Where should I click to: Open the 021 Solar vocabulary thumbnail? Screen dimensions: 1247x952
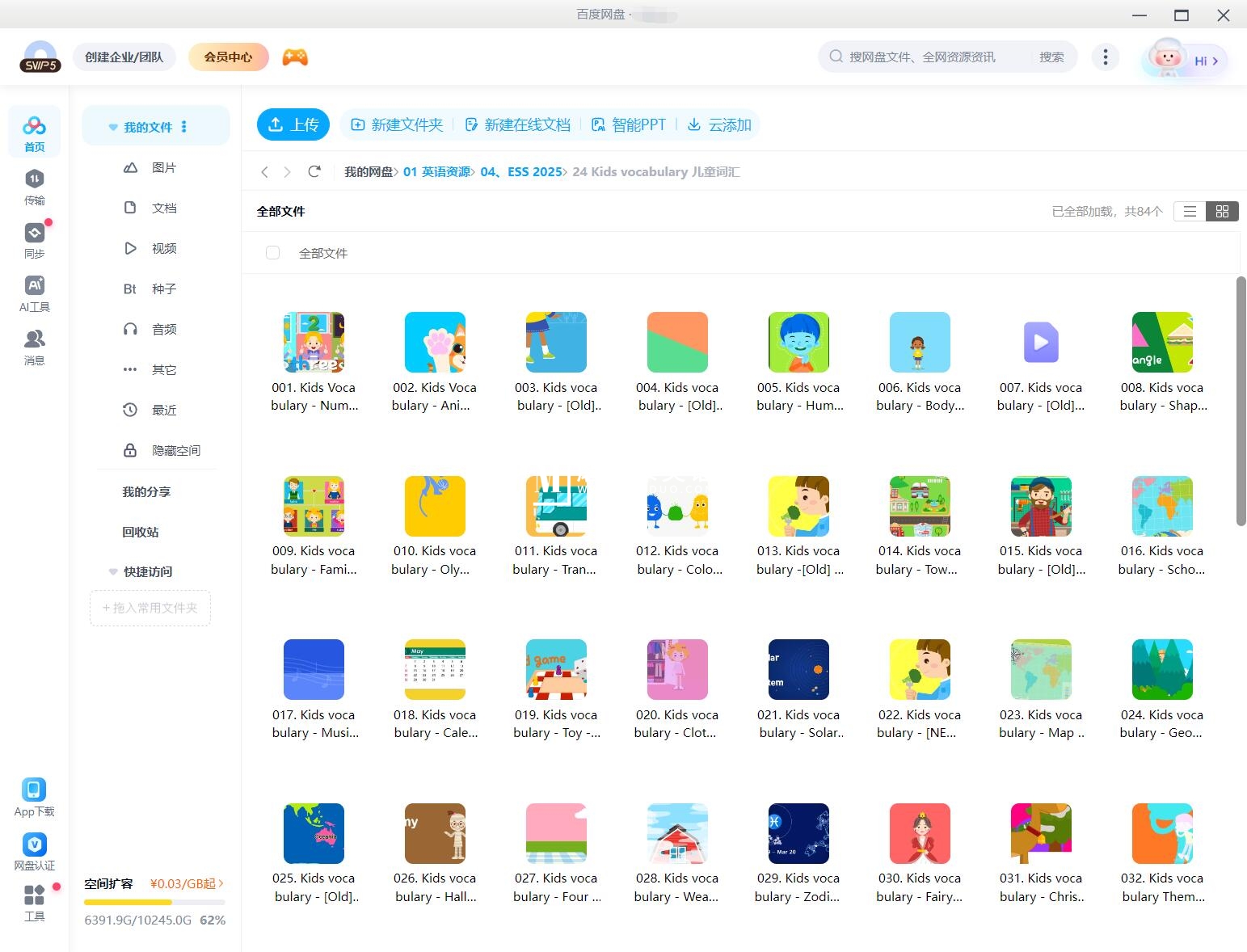798,669
